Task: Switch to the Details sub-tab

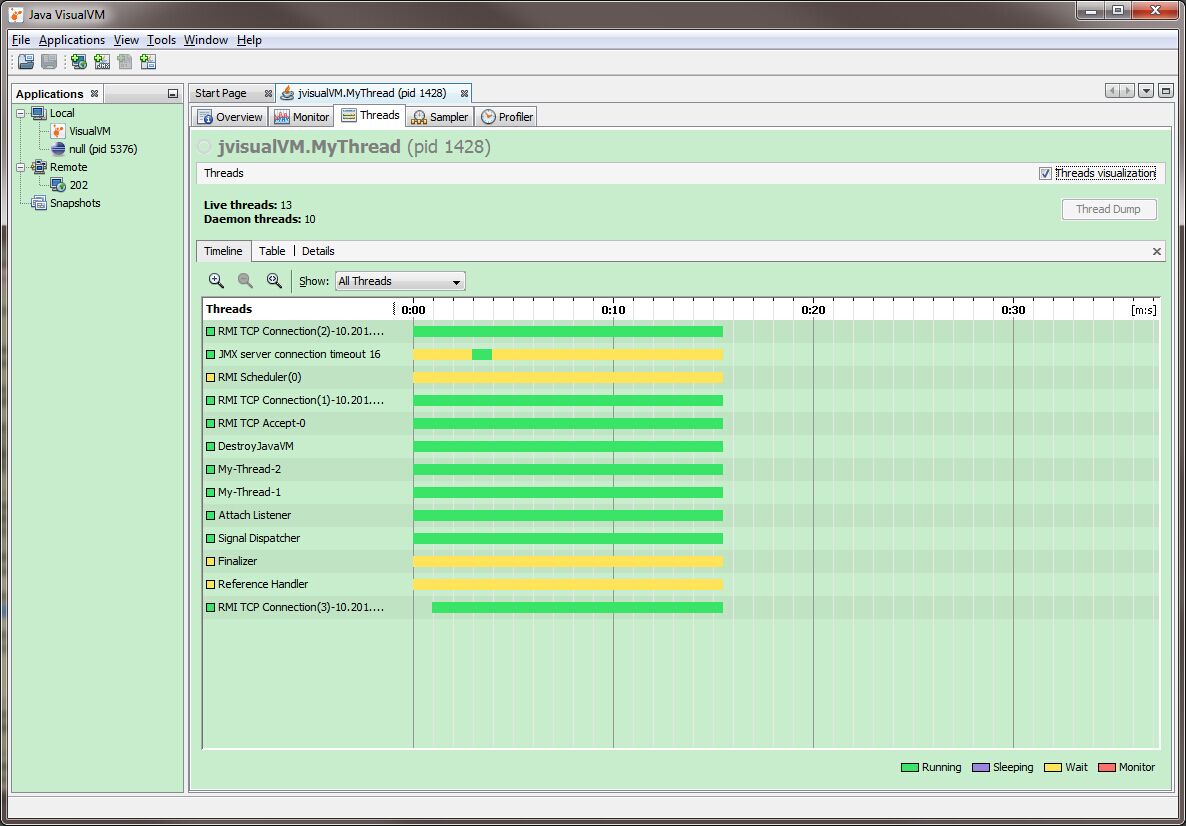Action: pos(318,251)
